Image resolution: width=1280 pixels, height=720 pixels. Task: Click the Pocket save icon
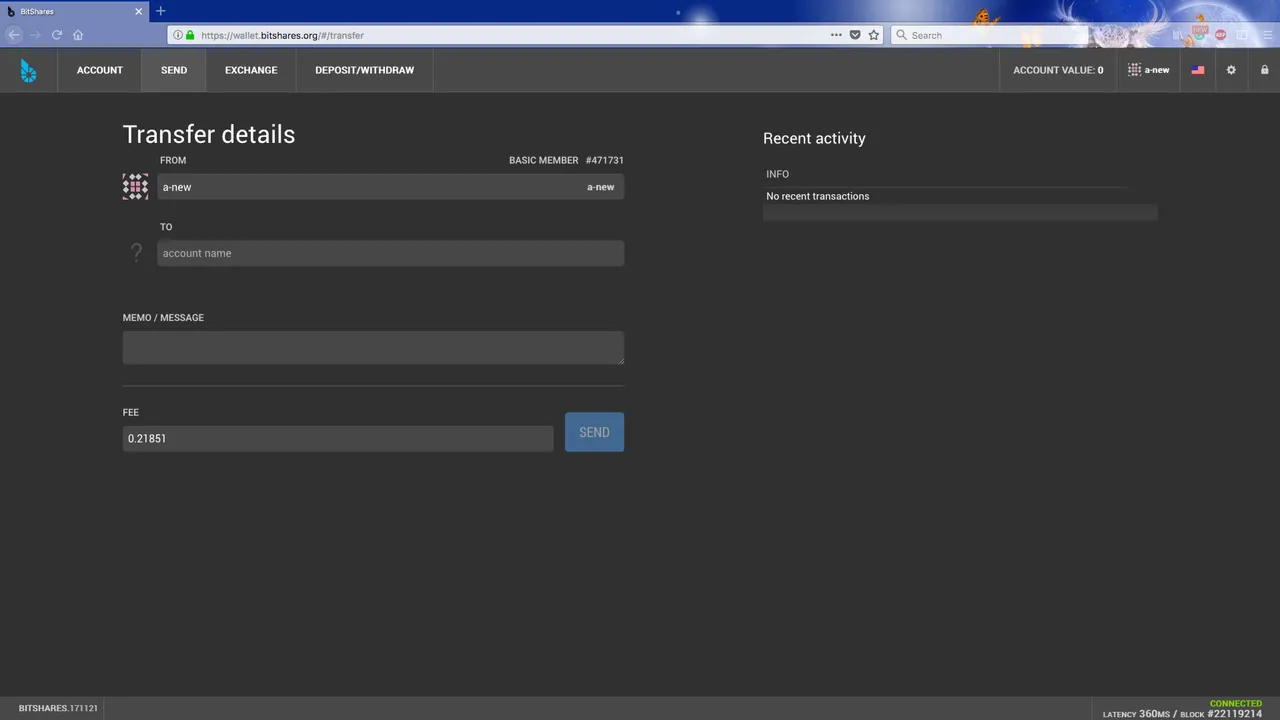tap(855, 35)
